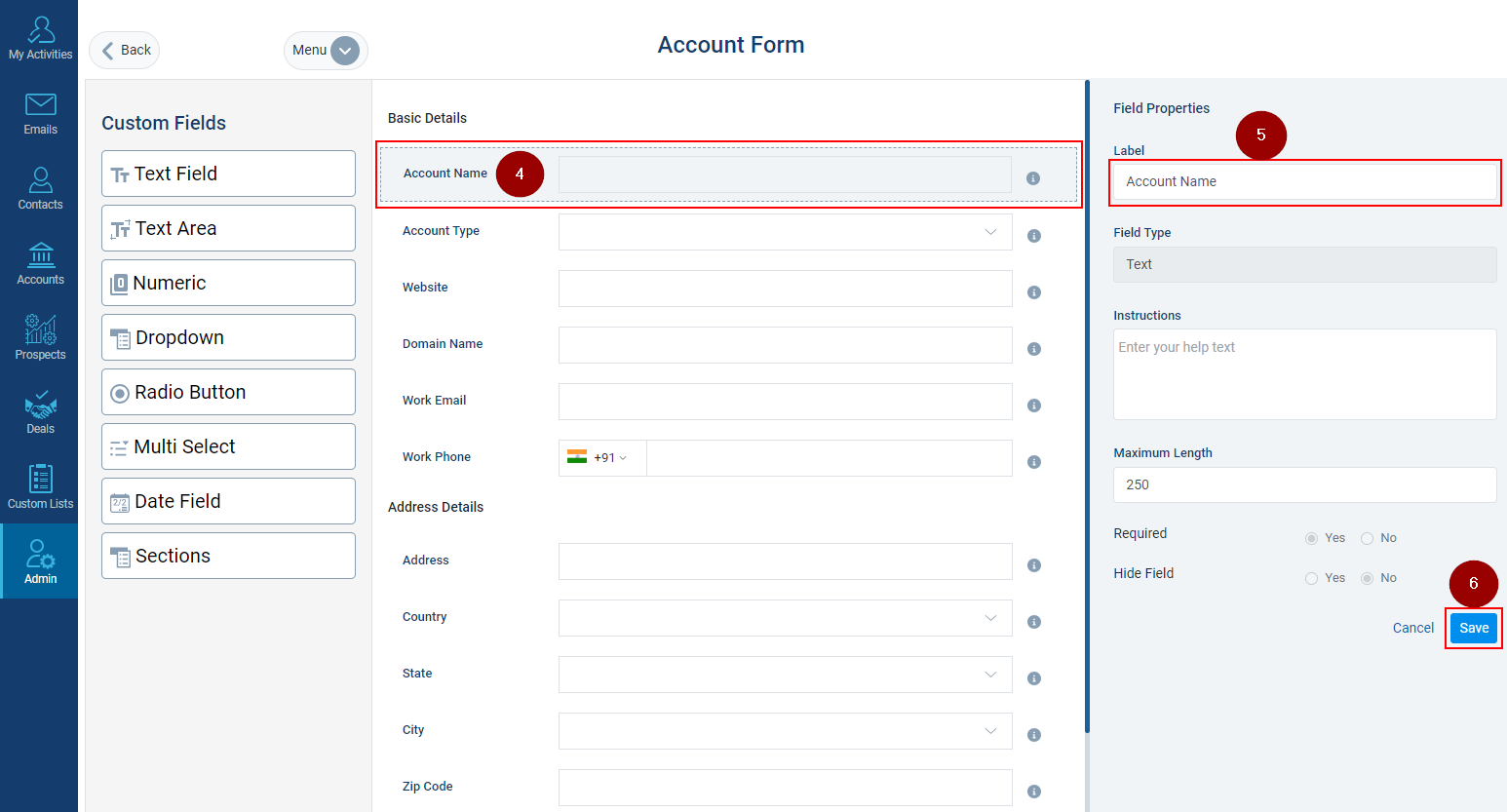Add a Radio Button custom field

228,392
